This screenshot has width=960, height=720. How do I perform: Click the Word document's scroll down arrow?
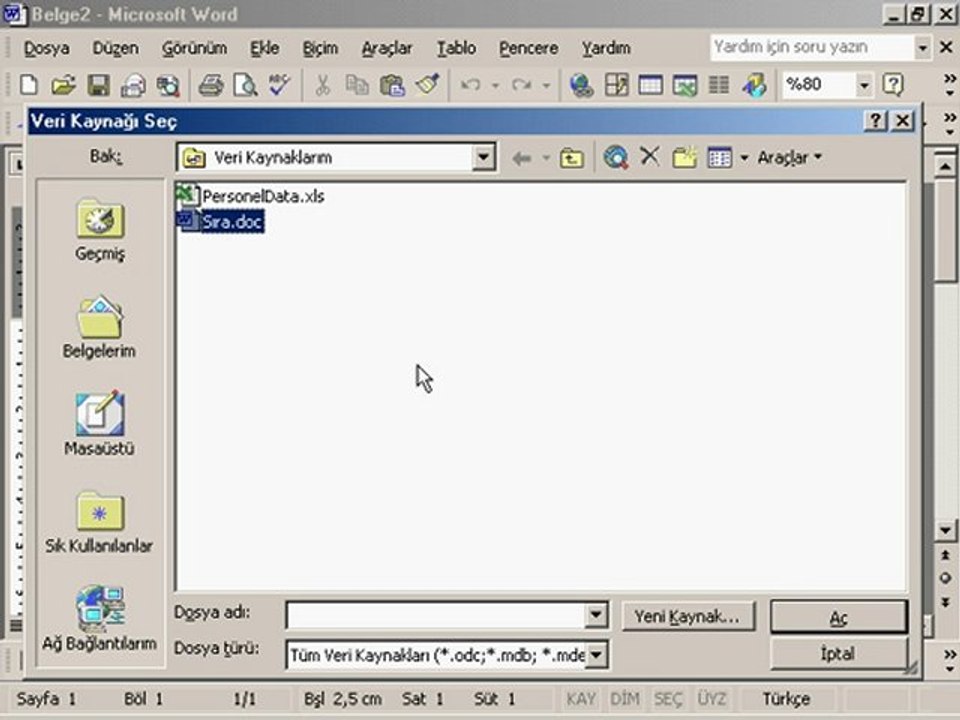(x=945, y=530)
